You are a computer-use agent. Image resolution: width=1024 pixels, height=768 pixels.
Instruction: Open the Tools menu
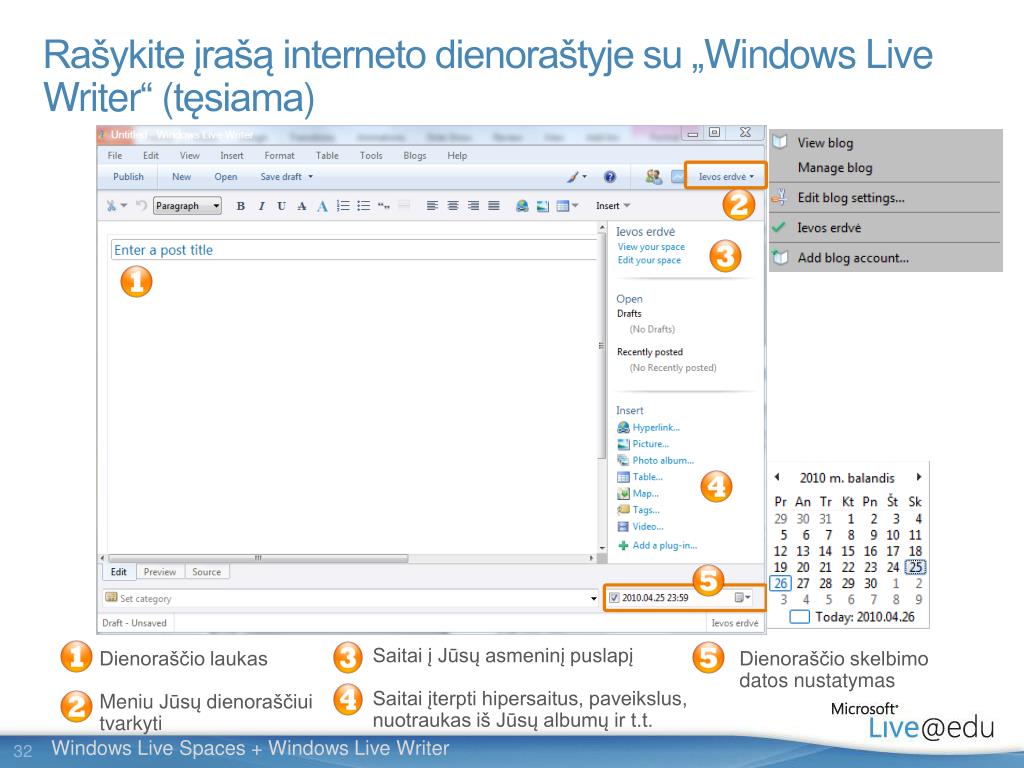pyautogui.click(x=371, y=155)
